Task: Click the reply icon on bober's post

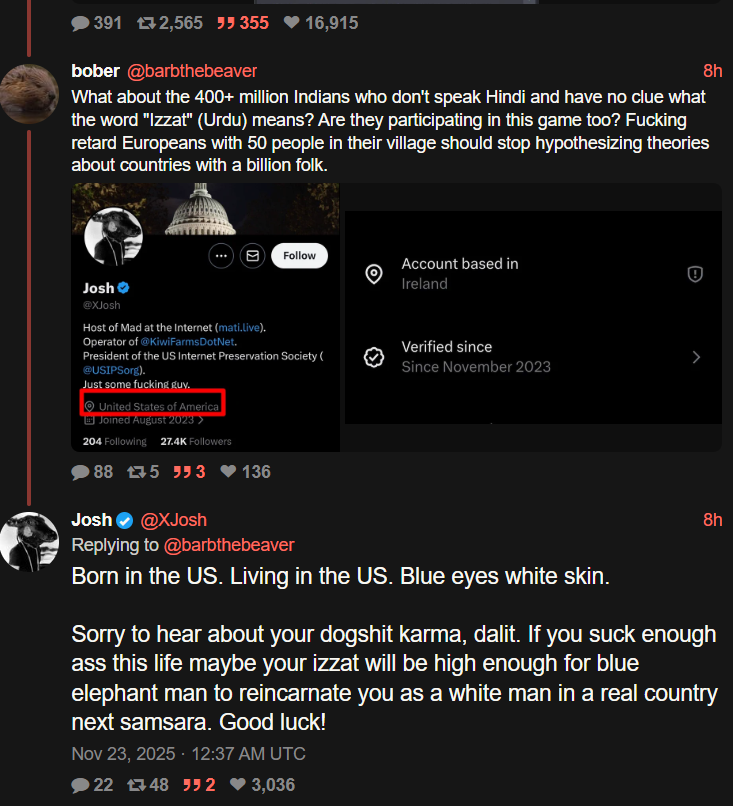Action: point(80,472)
